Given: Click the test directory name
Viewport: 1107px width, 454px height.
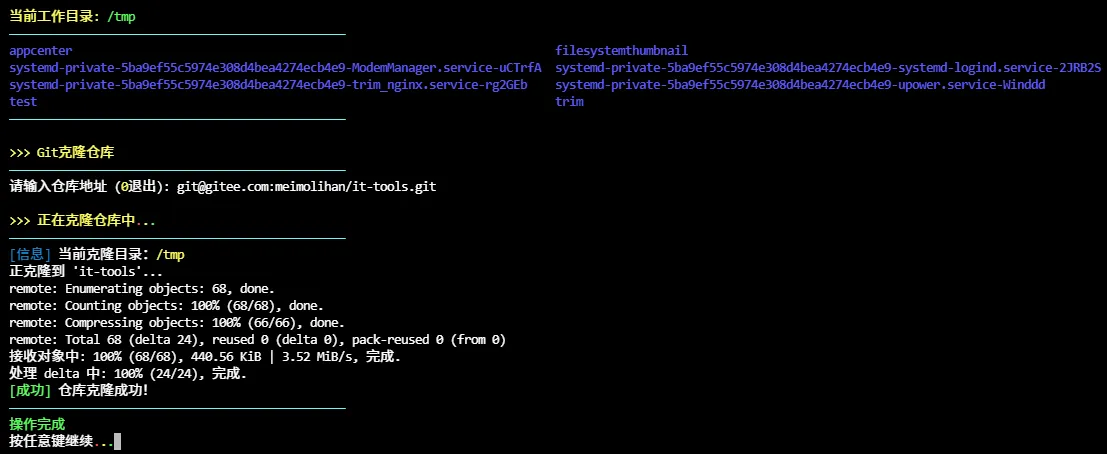Looking at the screenshot, I should click(x=23, y=102).
